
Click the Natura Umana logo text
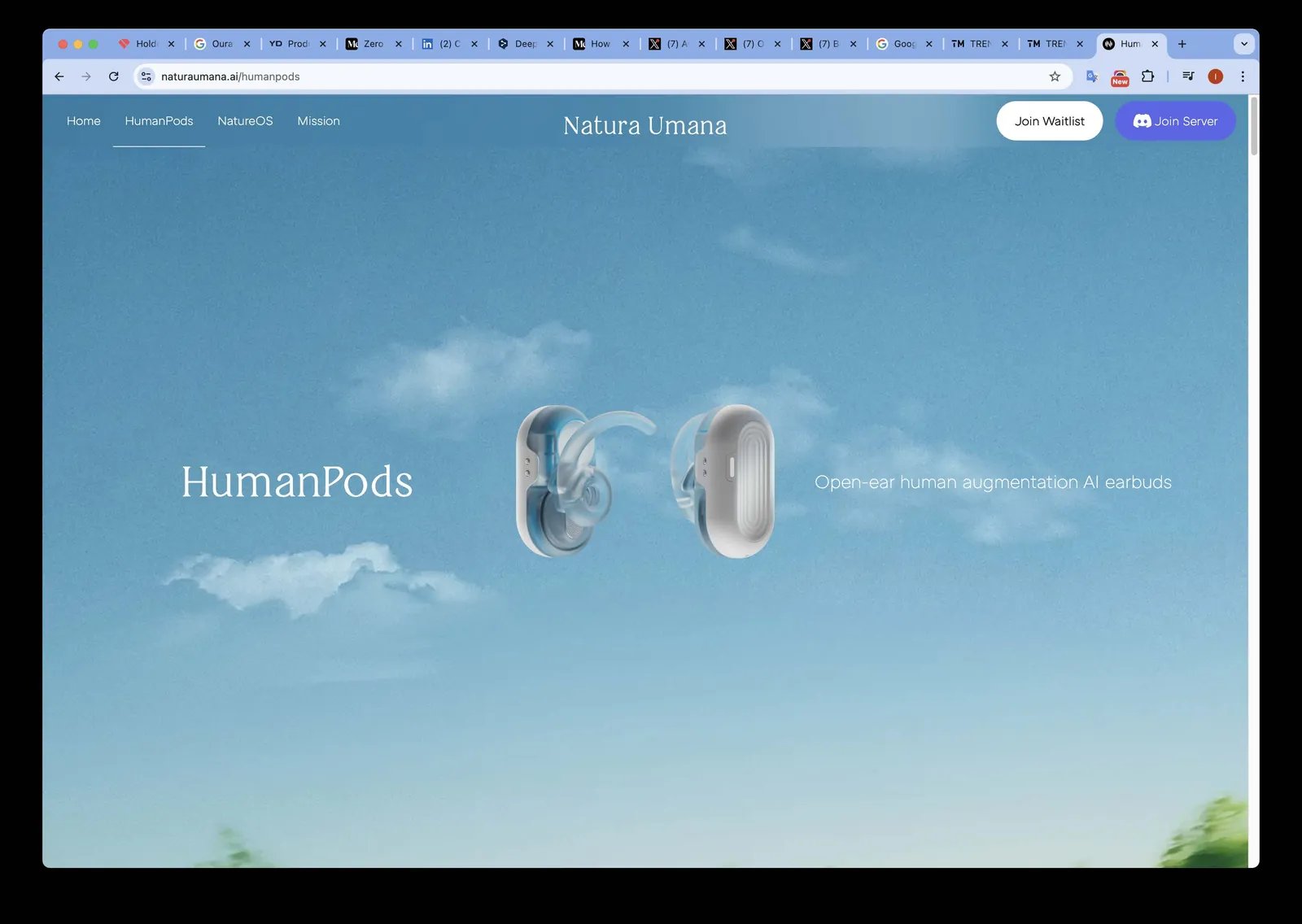coord(645,125)
